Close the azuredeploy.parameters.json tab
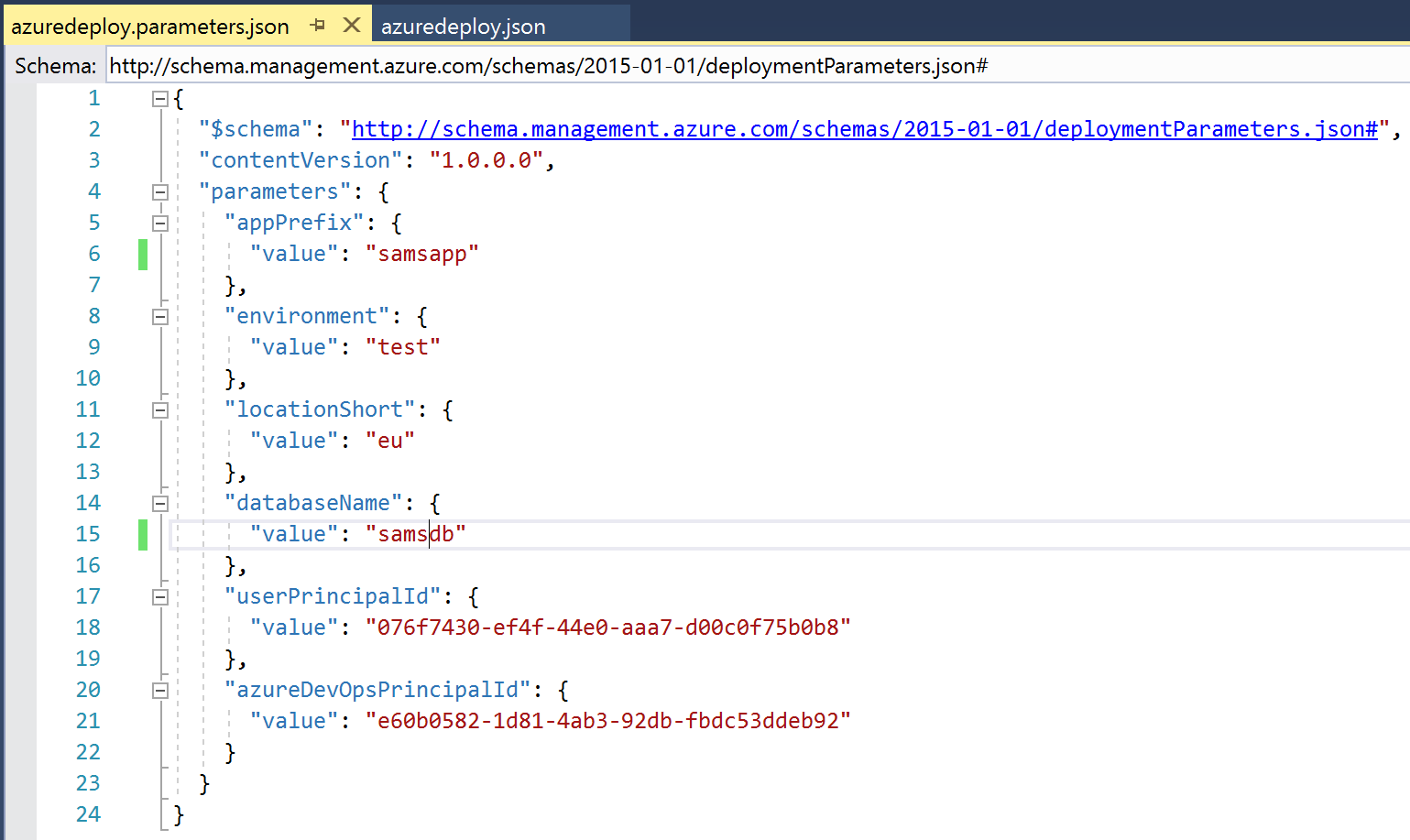1410x840 pixels. point(352,26)
